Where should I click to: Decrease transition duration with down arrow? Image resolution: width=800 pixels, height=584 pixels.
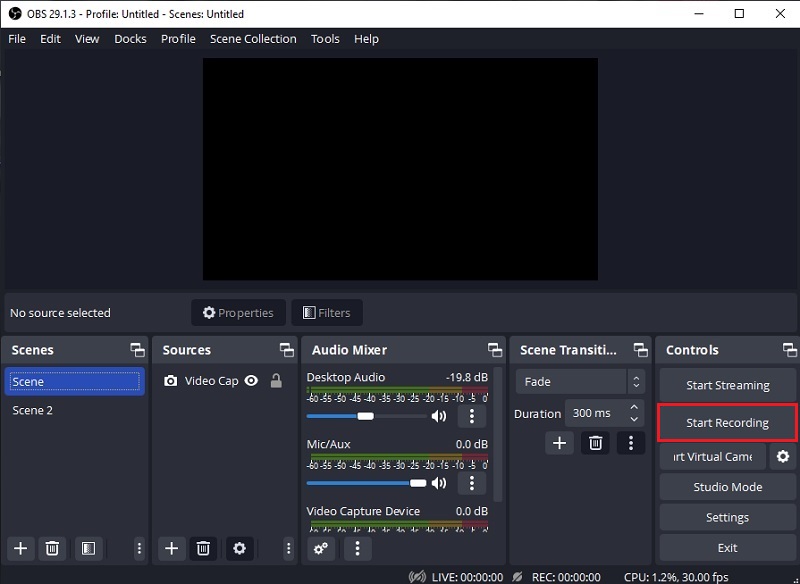tap(634, 419)
